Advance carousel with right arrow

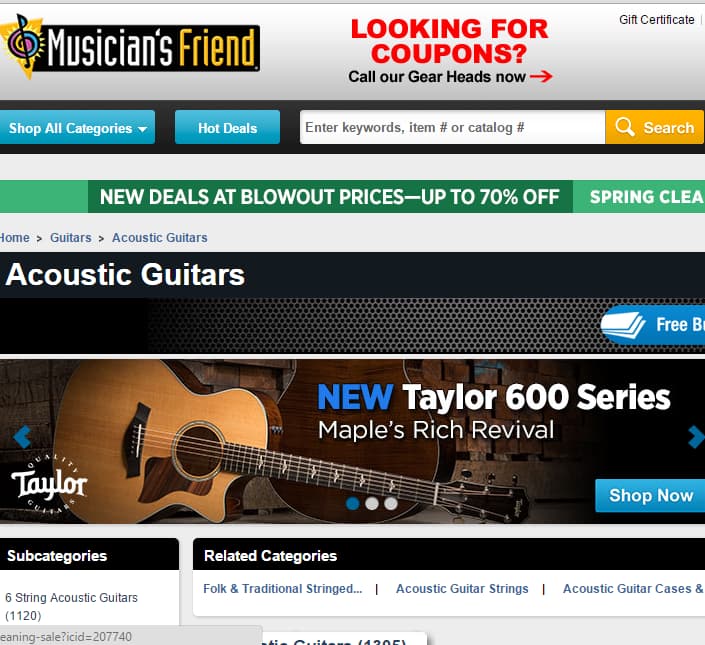696,436
